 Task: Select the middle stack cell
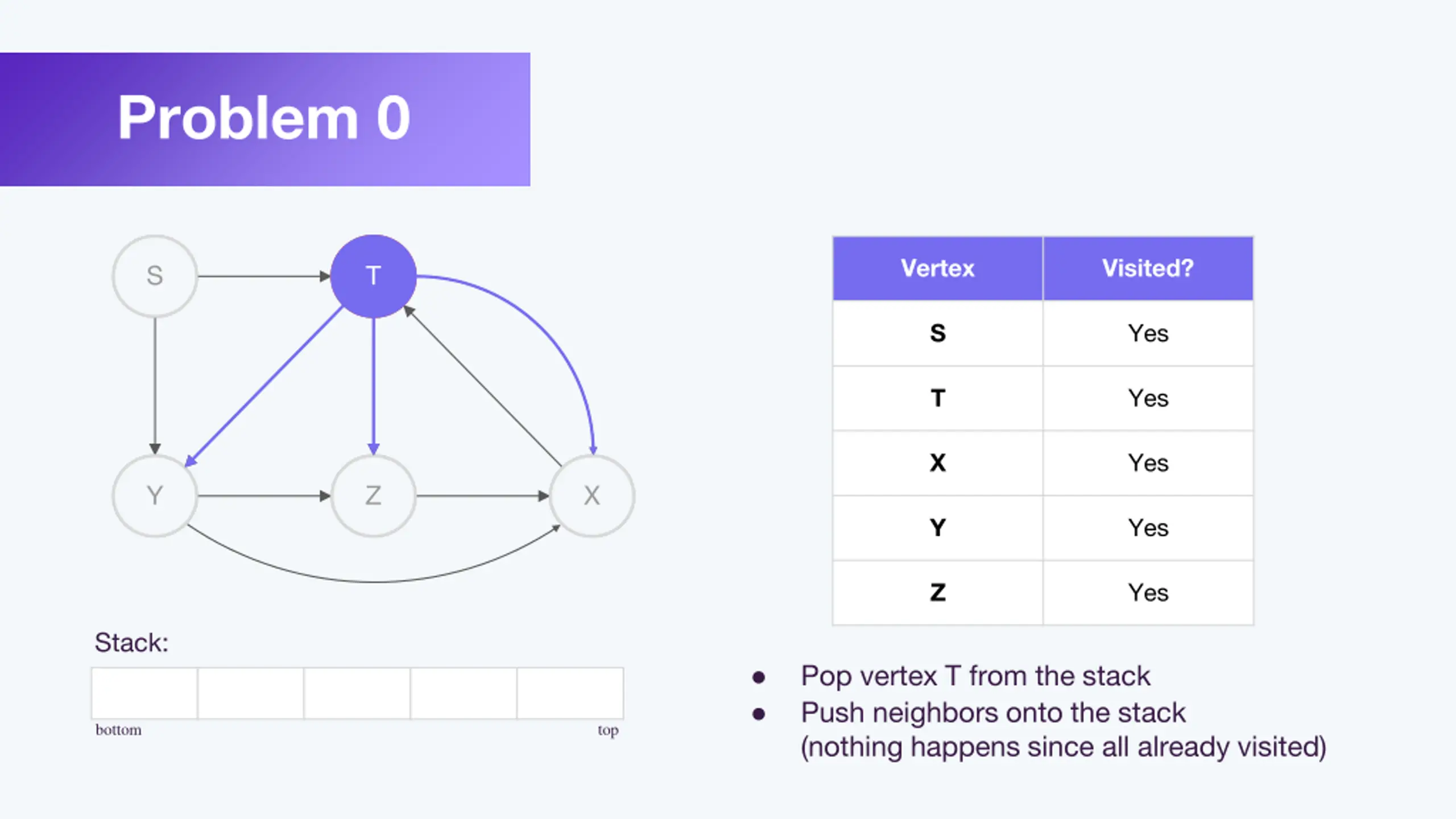[357, 693]
